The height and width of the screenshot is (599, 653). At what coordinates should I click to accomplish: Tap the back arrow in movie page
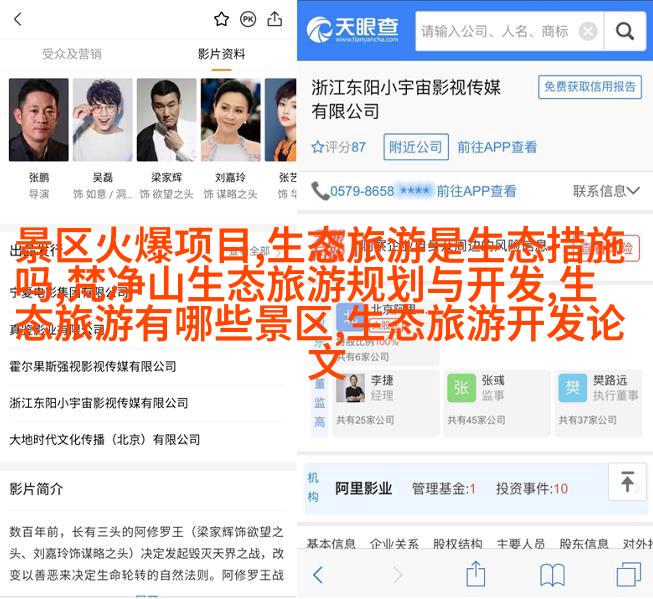point(18,19)
